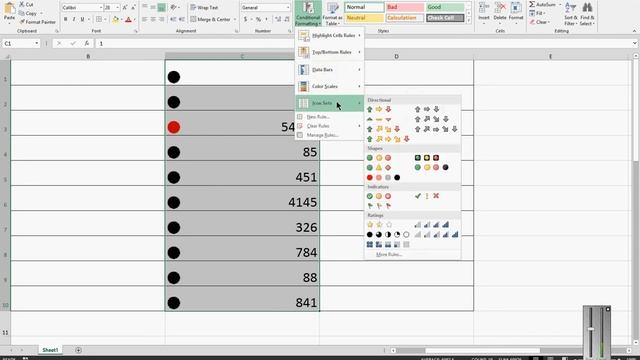Expand the Name Box dropdown
This screenshot has height=360, width=640.
[37, 43]
